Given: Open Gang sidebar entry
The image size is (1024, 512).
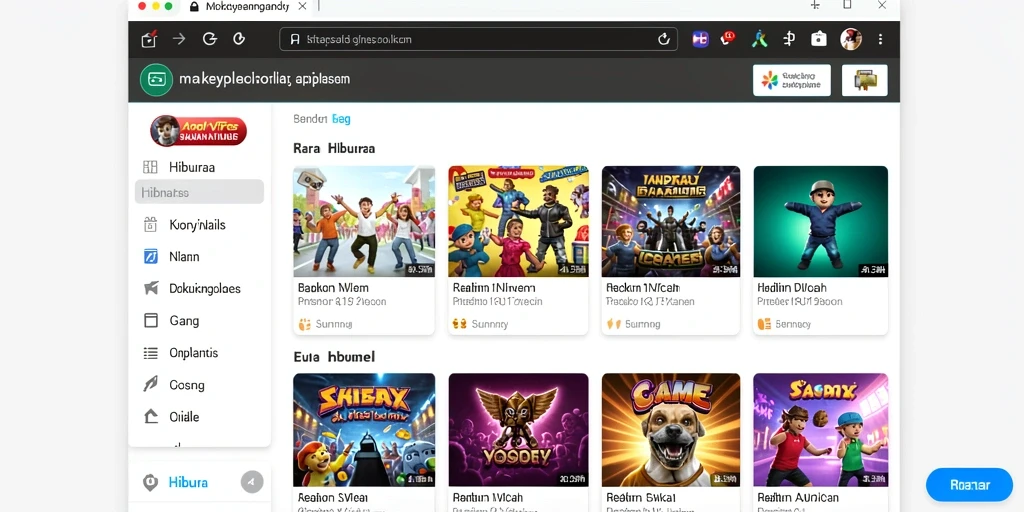Looking at the screenshot, I should (184, 321).
